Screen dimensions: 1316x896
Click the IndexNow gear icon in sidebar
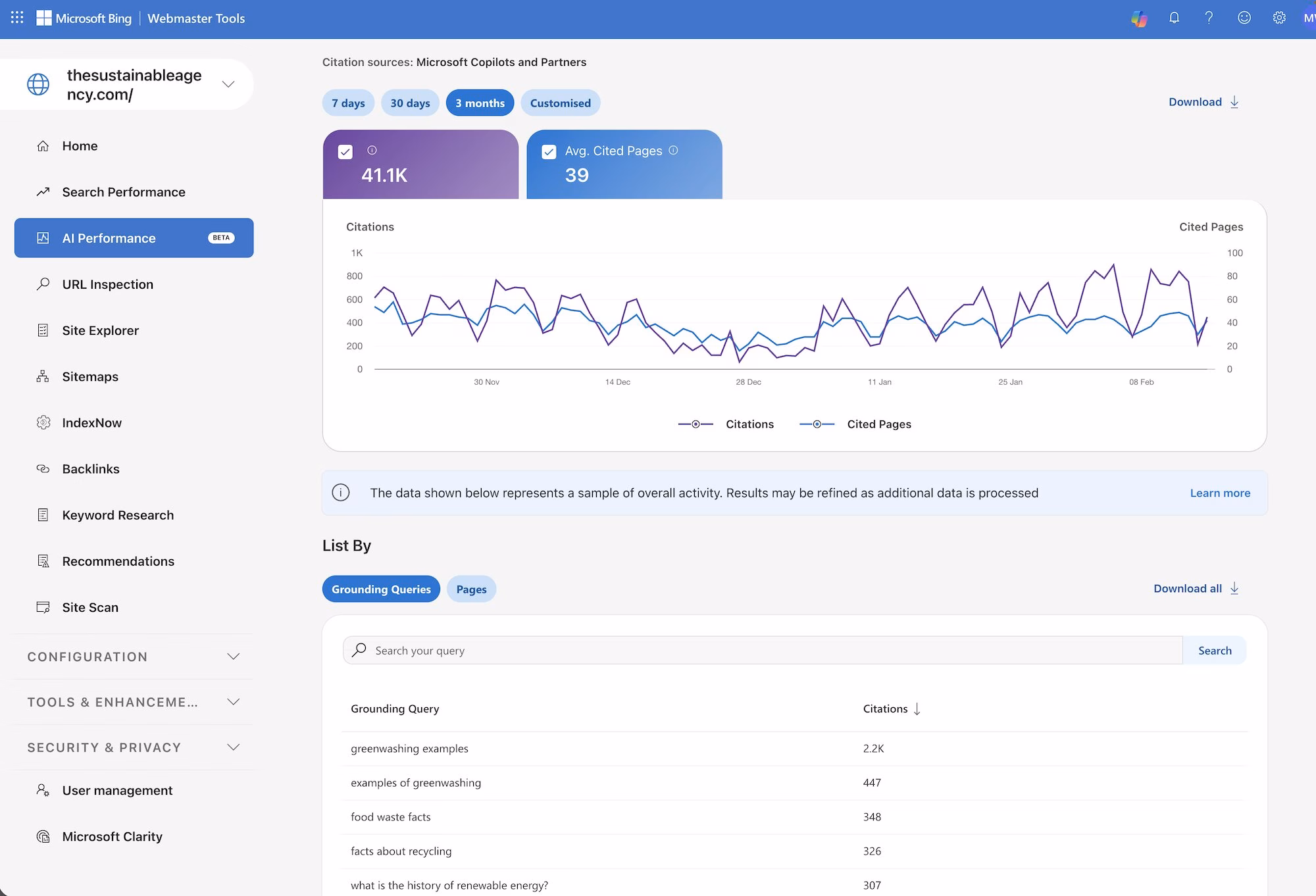click(x=43, y=422)
